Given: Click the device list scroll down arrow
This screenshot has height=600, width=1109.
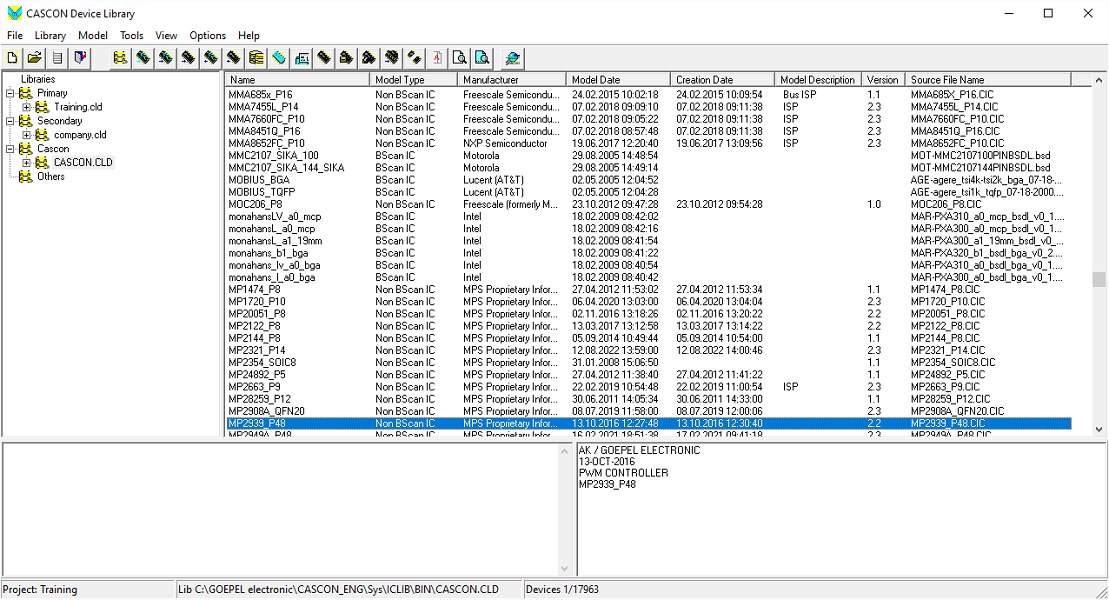Looking at the screenshot, I should 1098,429.
